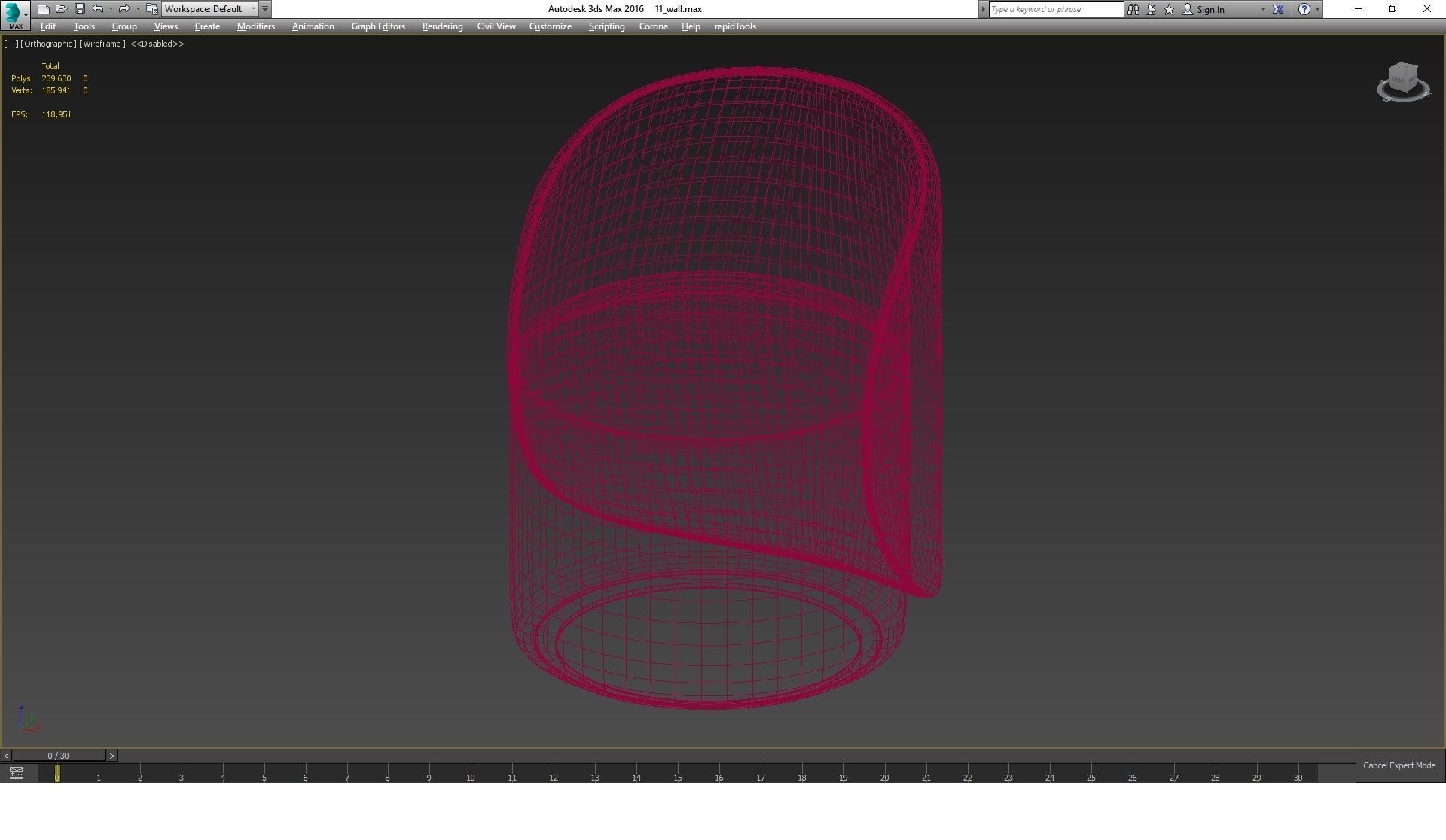Open the Modifiers menu
This screenshot has width=1446, height=840.
255,26
